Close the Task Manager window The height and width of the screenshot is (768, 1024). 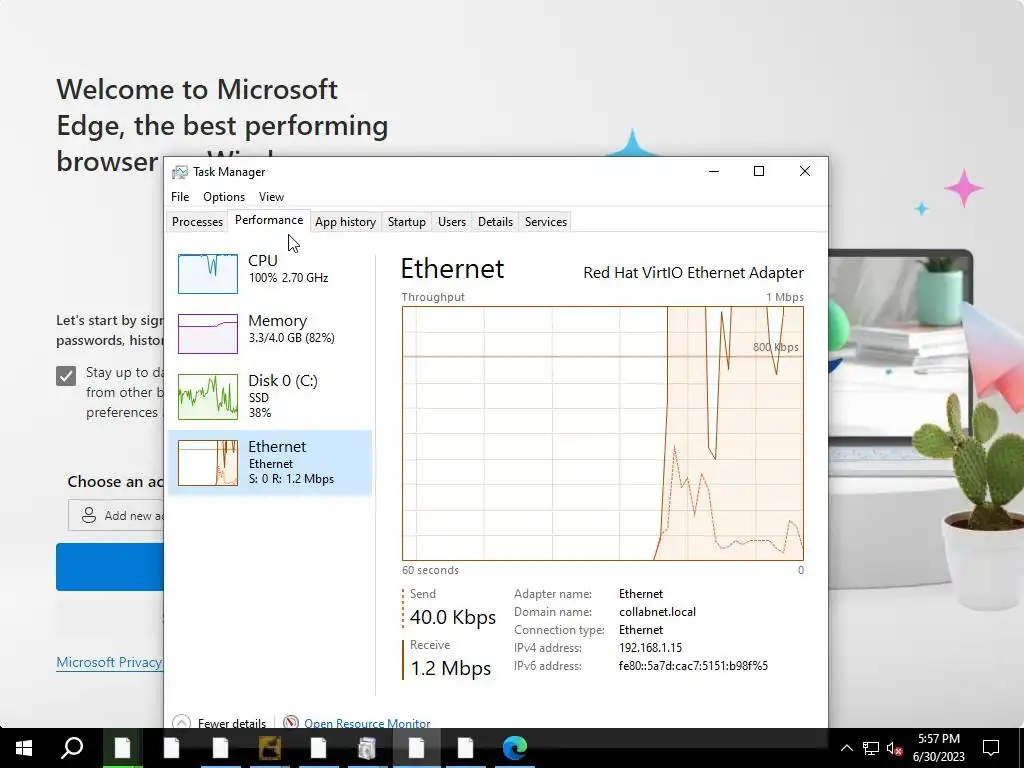(805, 171)
